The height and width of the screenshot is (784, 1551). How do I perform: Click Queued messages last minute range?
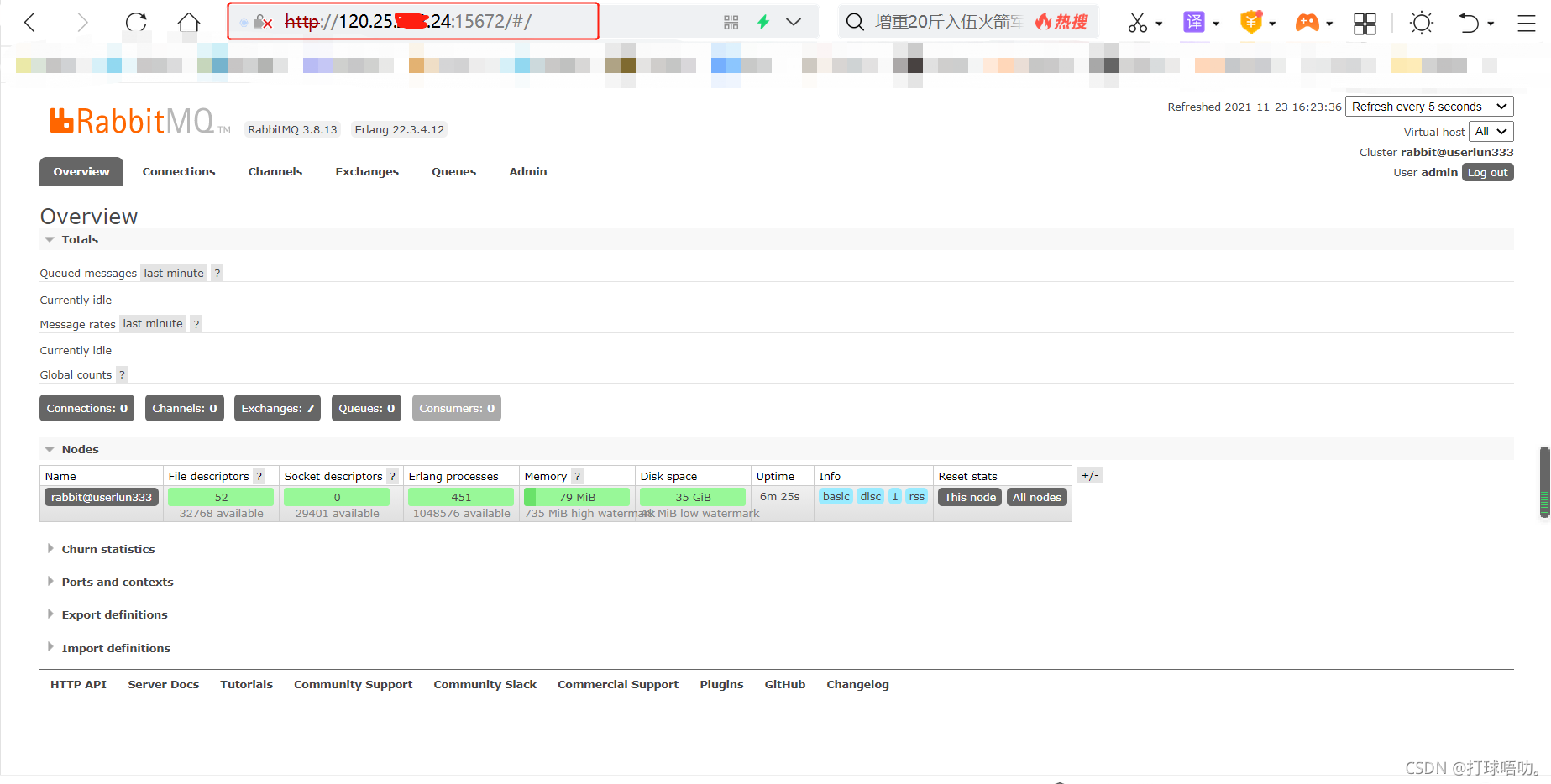[x=174, y=273]
